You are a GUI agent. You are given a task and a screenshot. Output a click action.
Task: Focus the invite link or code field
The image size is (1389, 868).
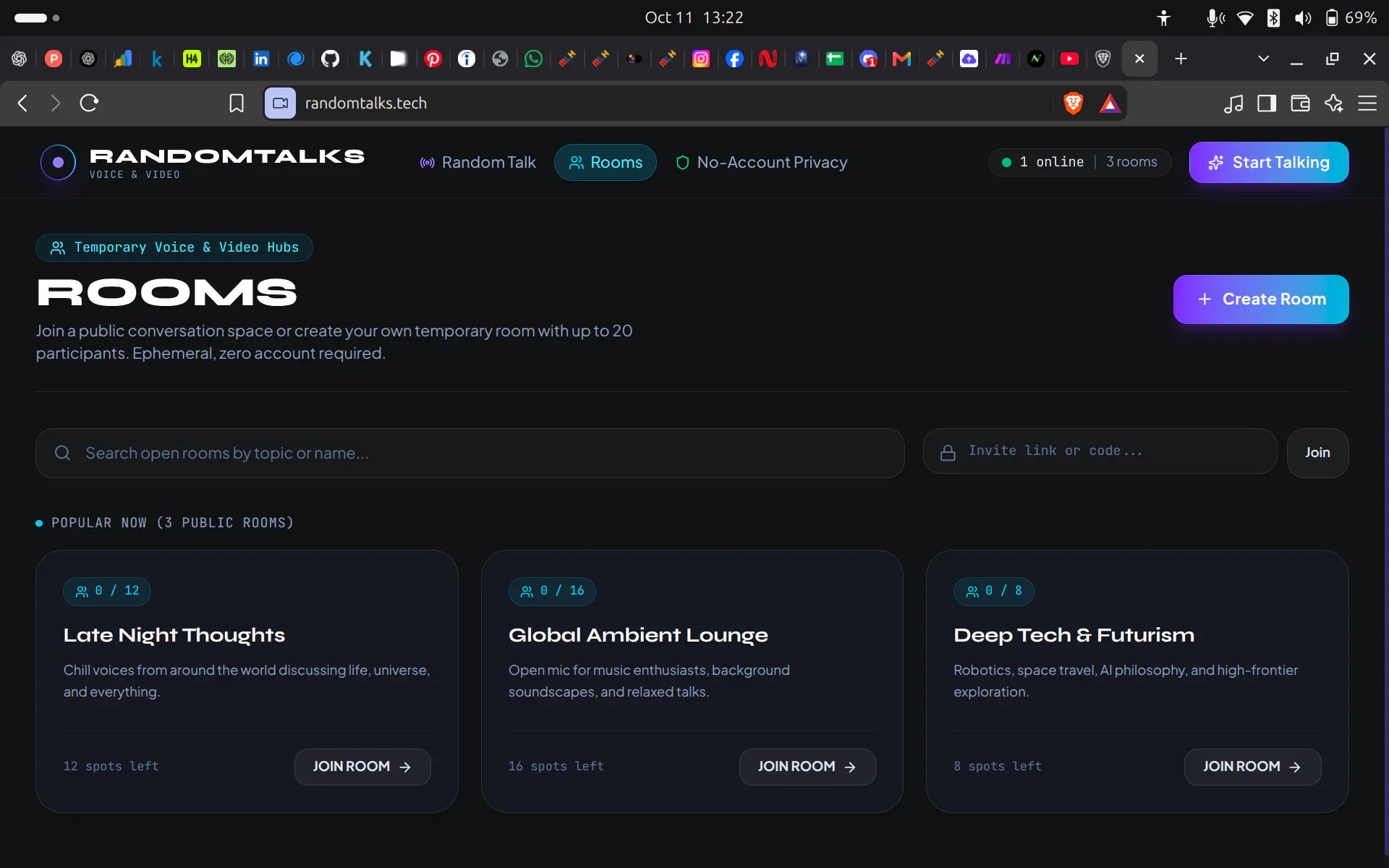(1100, 451)
